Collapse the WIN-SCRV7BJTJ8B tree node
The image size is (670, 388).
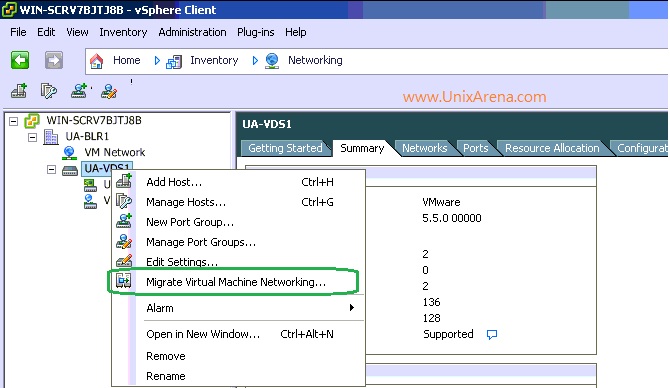(14, 122)
